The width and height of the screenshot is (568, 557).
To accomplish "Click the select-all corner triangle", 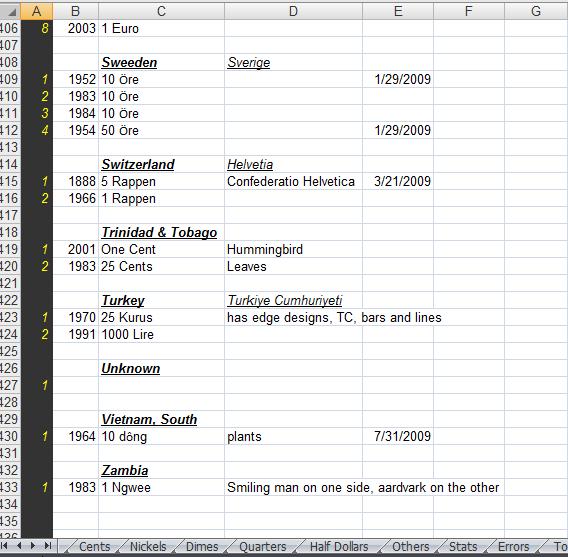I will (12, 12).
